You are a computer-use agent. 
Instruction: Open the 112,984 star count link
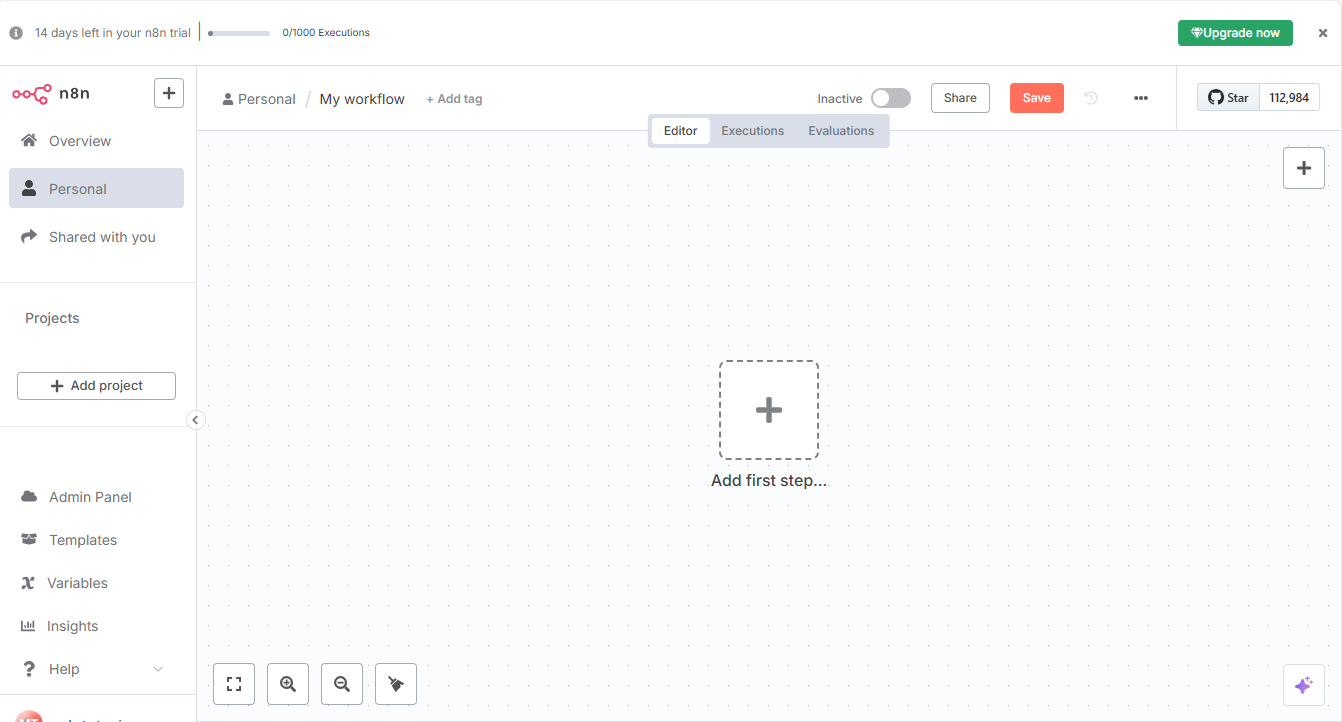pyautogui.click(x=1290, y=98)
